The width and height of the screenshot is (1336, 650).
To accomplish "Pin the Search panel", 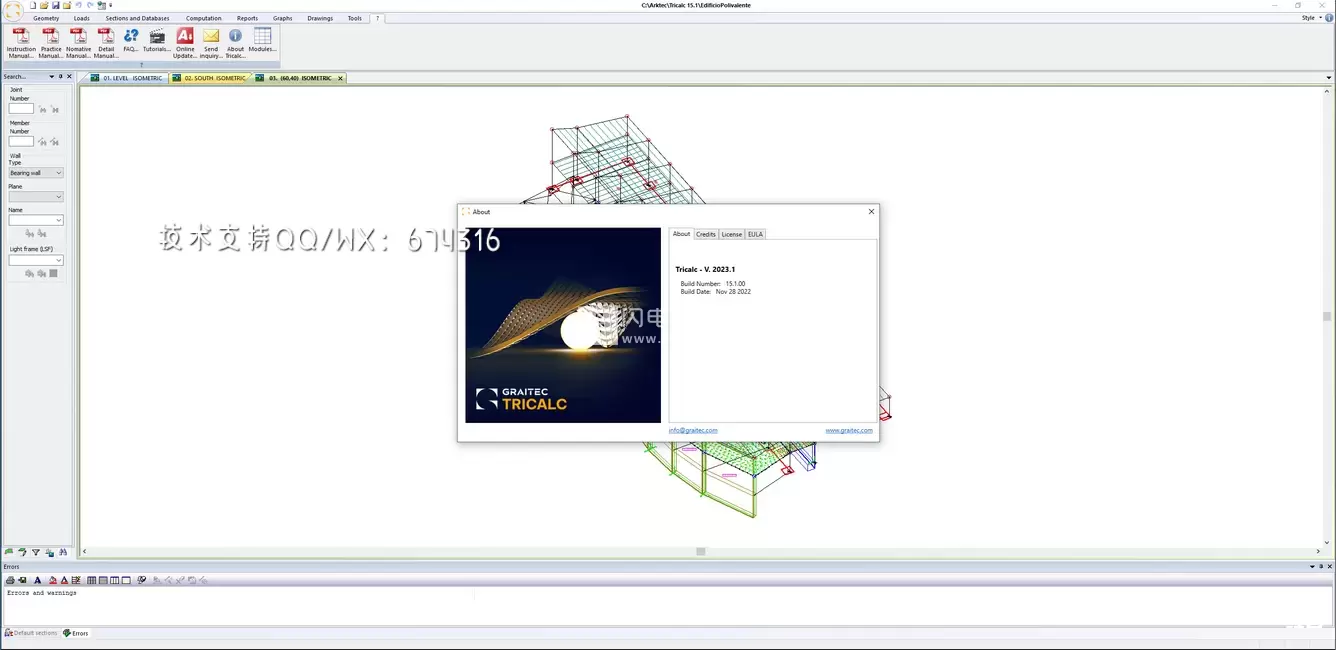I will tap(60, 76).
